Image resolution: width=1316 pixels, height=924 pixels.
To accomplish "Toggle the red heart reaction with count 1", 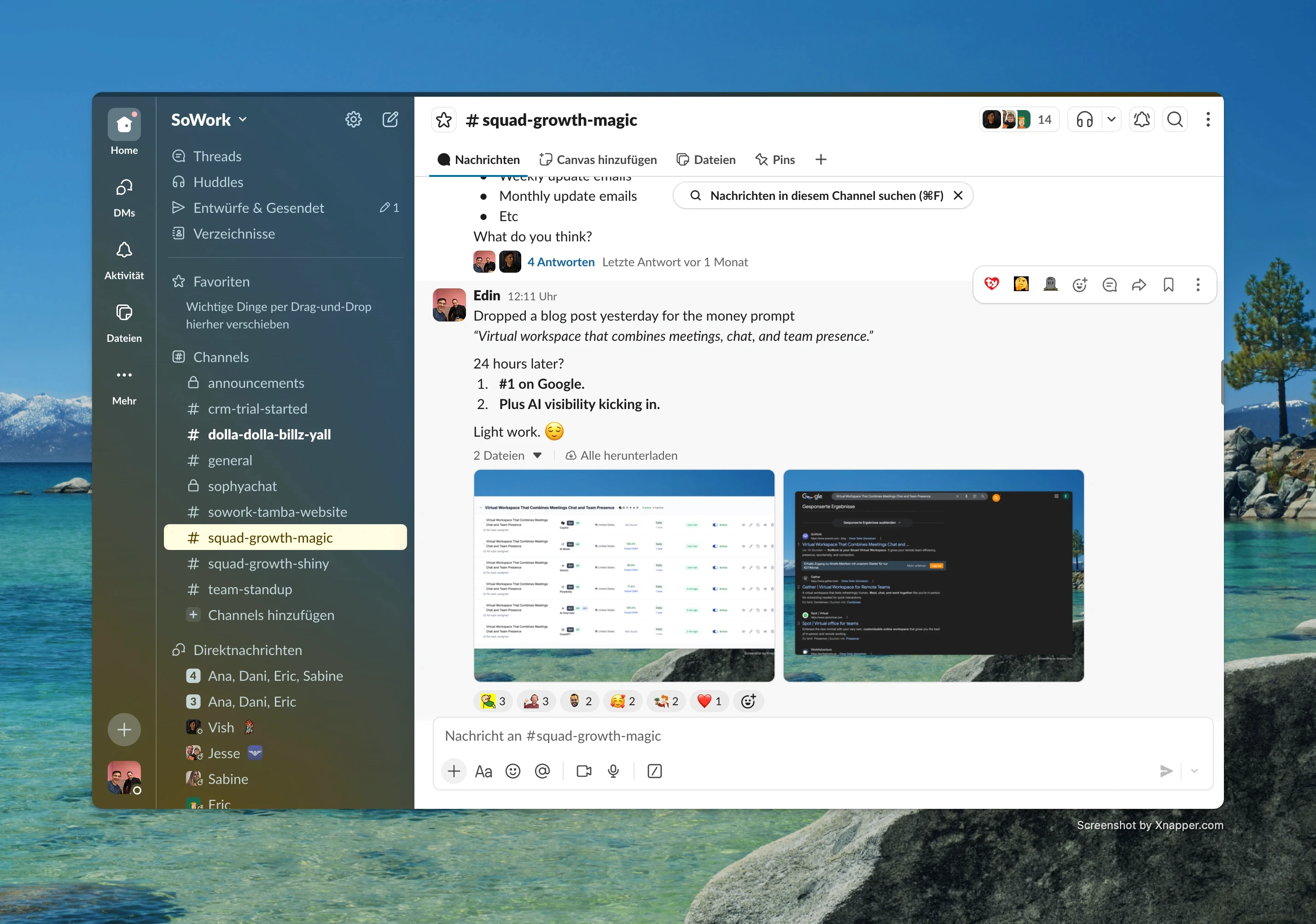I will (710, 701).
